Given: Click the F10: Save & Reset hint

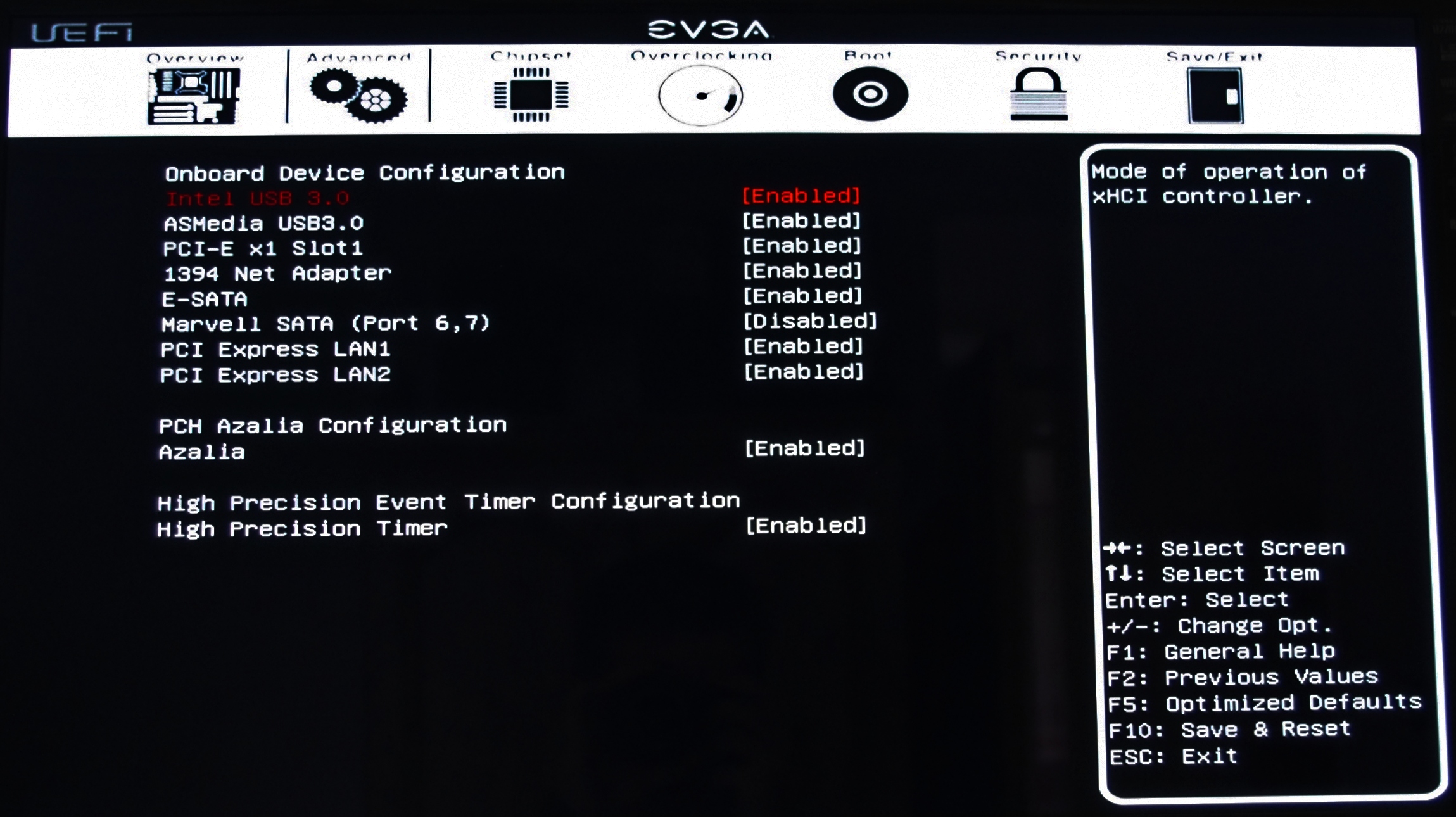Looking at the screenshot, I should coord(1229,730).
